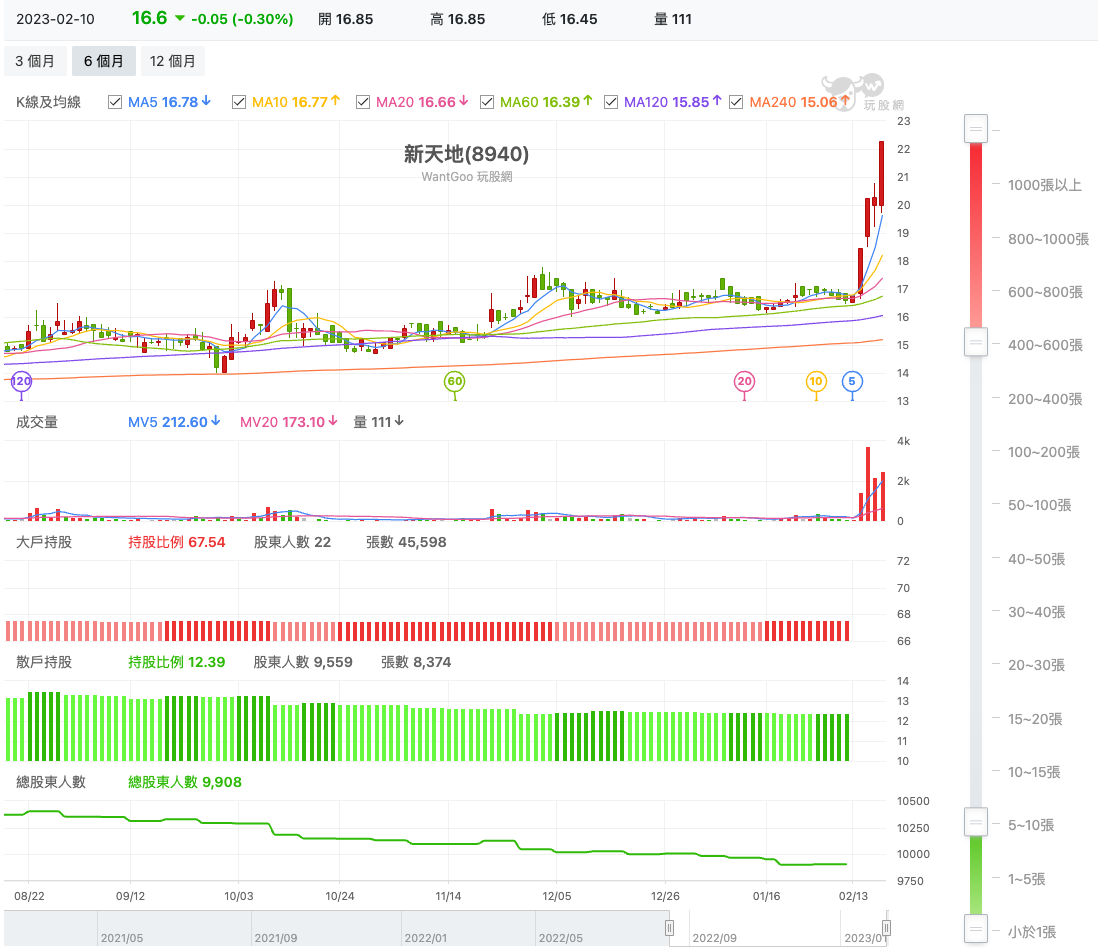The width and height of the screenshot is (1098, 948).
Task: Click the 50~100張 holdings level label
Action: 1040,506
